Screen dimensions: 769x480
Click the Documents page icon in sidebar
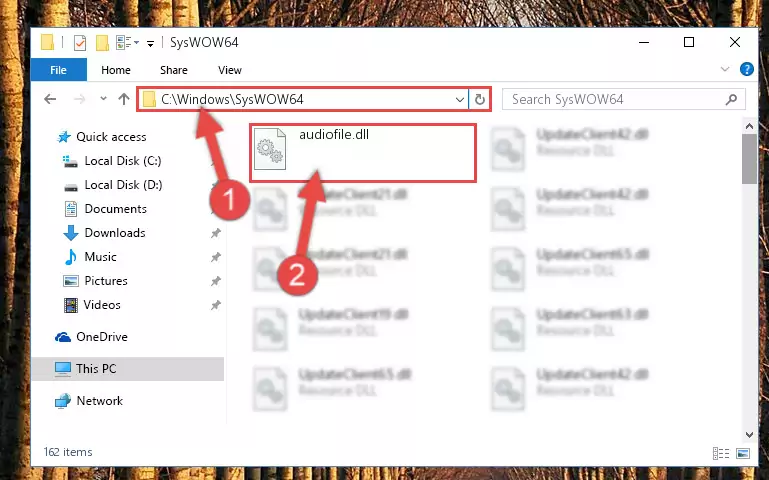[71, 209]
